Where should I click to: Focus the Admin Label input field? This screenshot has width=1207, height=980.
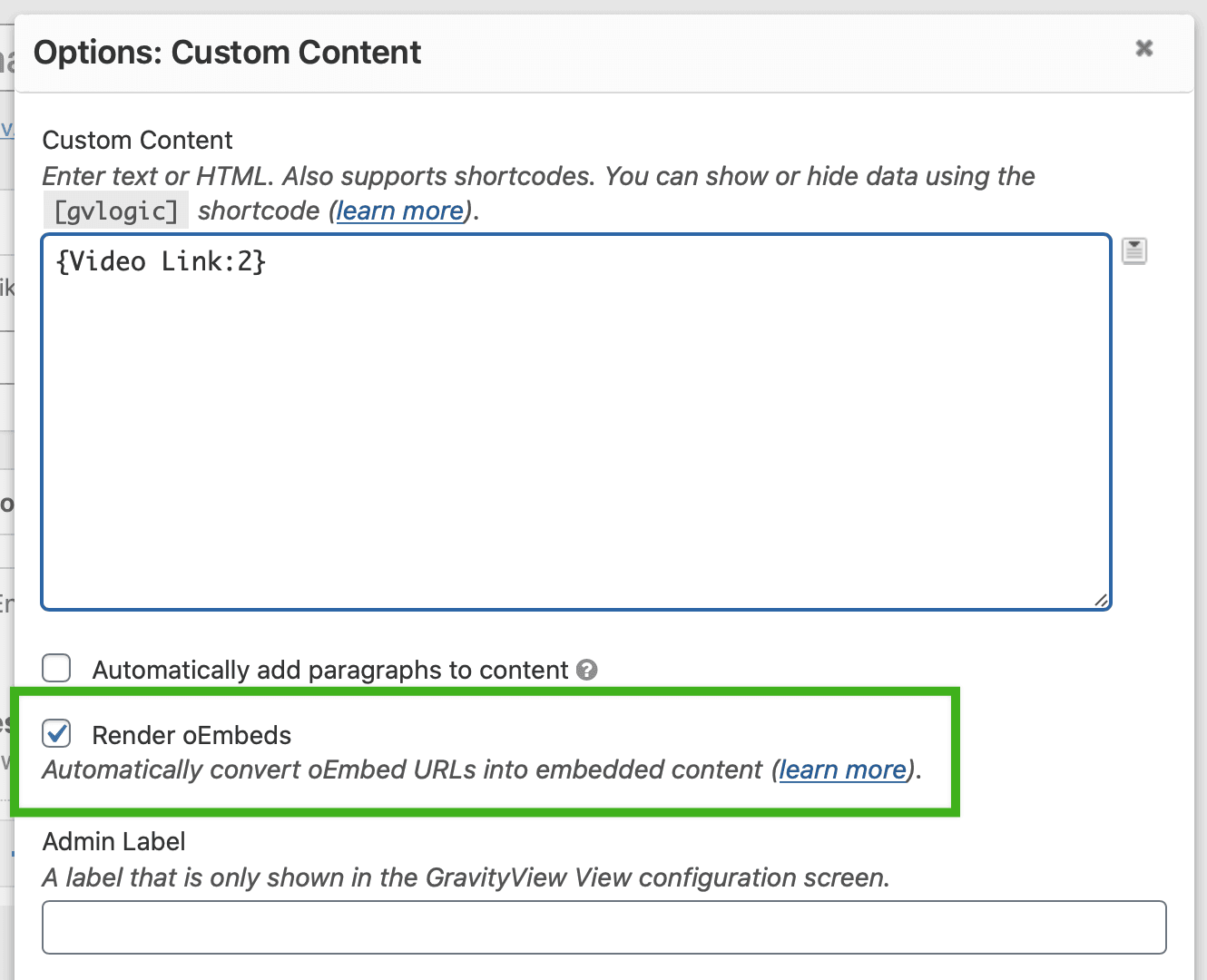click(603, 926)
